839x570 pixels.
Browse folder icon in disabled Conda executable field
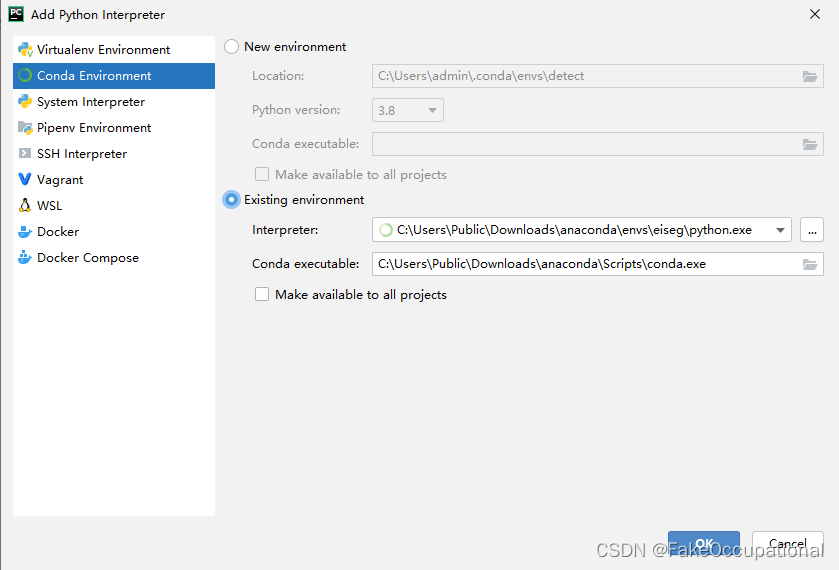810,145
